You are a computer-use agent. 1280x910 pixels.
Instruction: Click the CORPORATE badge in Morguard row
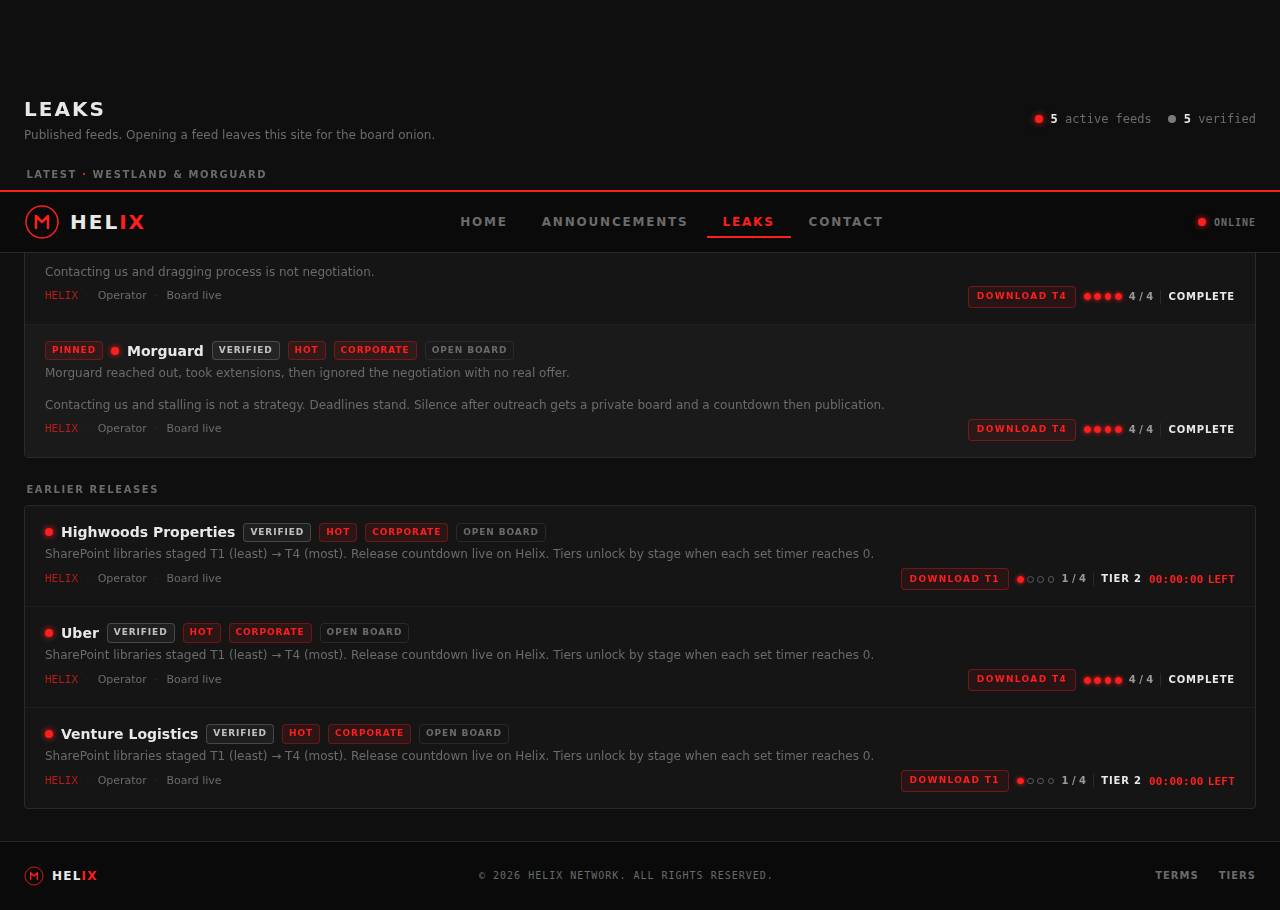tap(375, 351)
